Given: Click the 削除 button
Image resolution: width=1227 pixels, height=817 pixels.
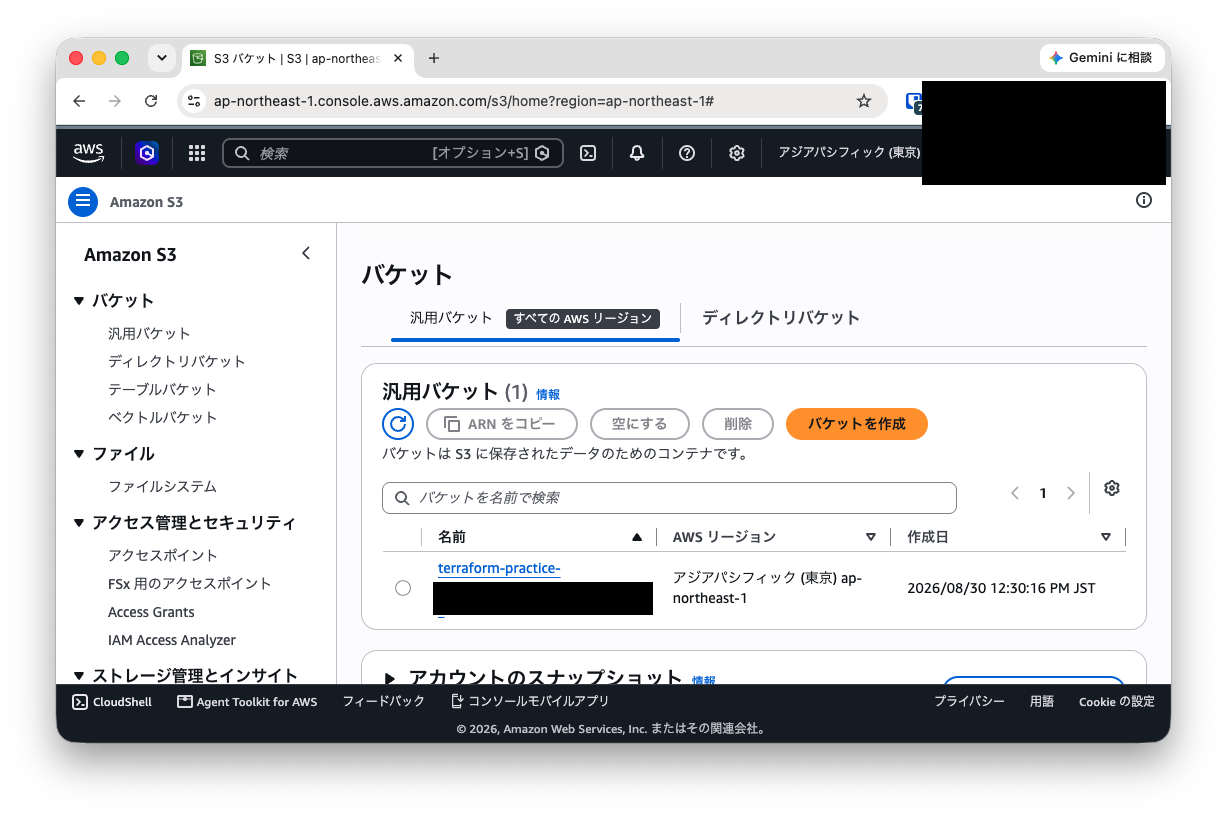Looking at the screenshot, I should (x=738, y=424).
